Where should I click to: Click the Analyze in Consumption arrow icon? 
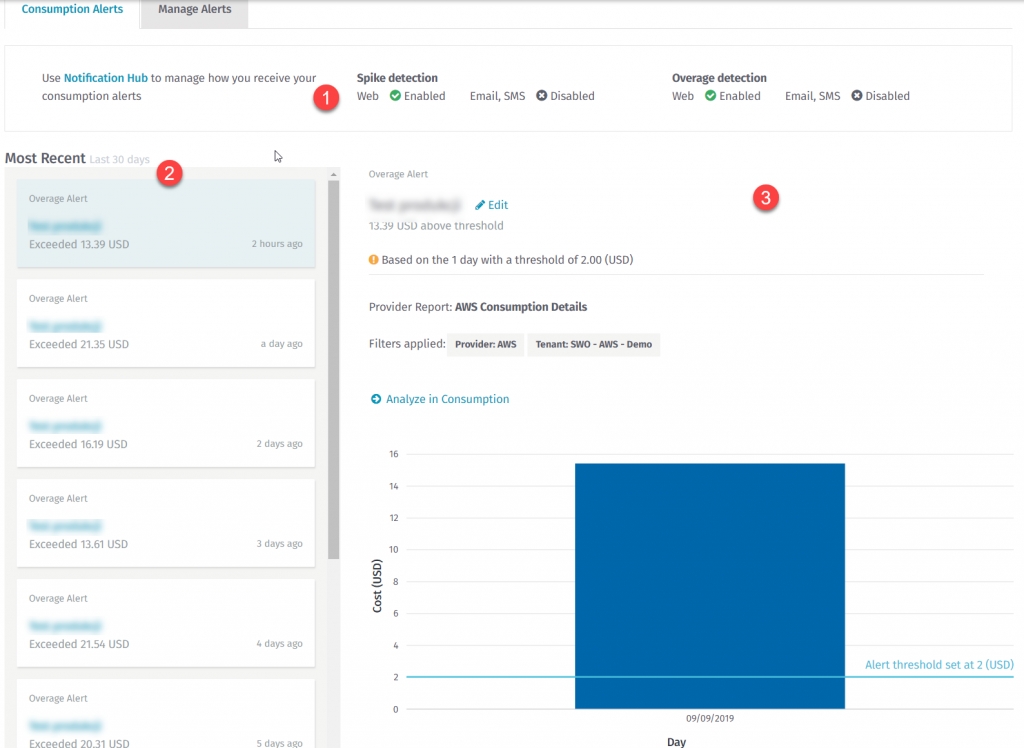[x=376, y=399]
